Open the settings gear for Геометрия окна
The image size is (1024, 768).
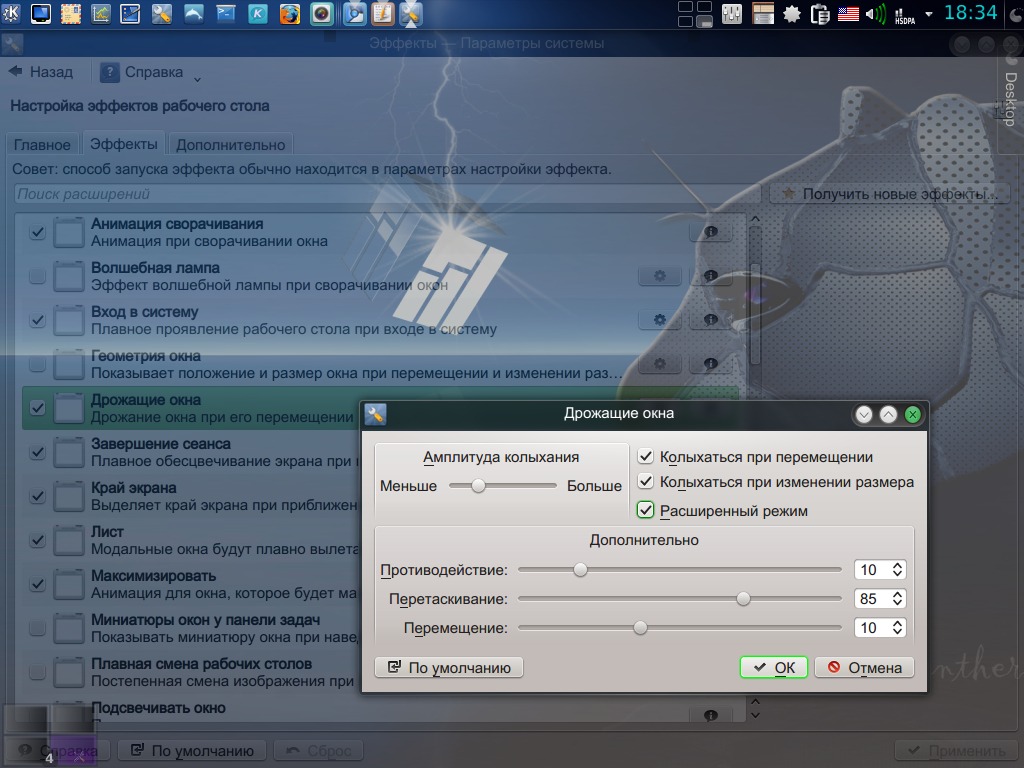(x=660, y=364)
